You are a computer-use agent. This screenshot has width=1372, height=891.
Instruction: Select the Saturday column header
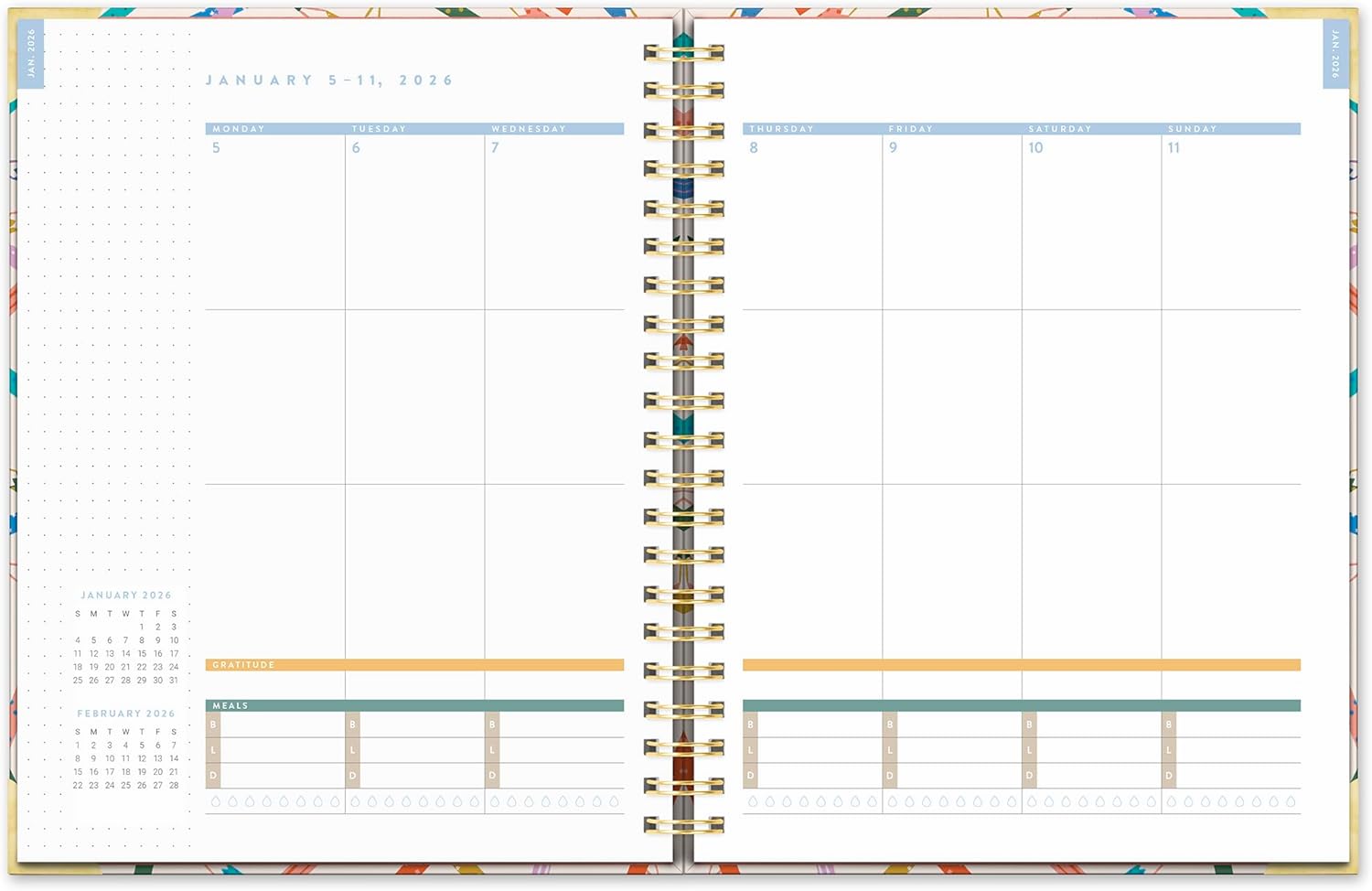coord(1060,129)
